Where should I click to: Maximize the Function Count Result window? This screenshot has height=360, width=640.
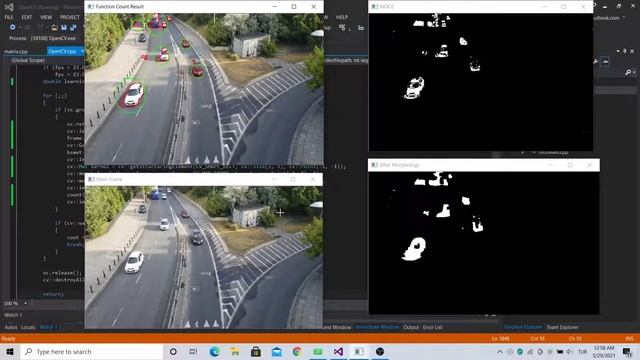coord(294,7)
